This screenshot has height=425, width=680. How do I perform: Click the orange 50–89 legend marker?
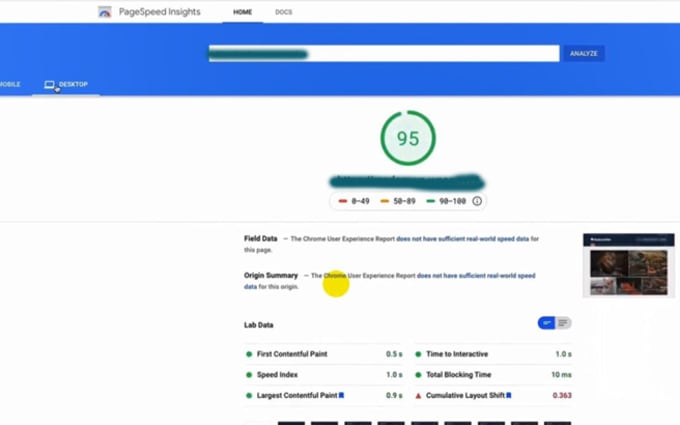point(384,201)
